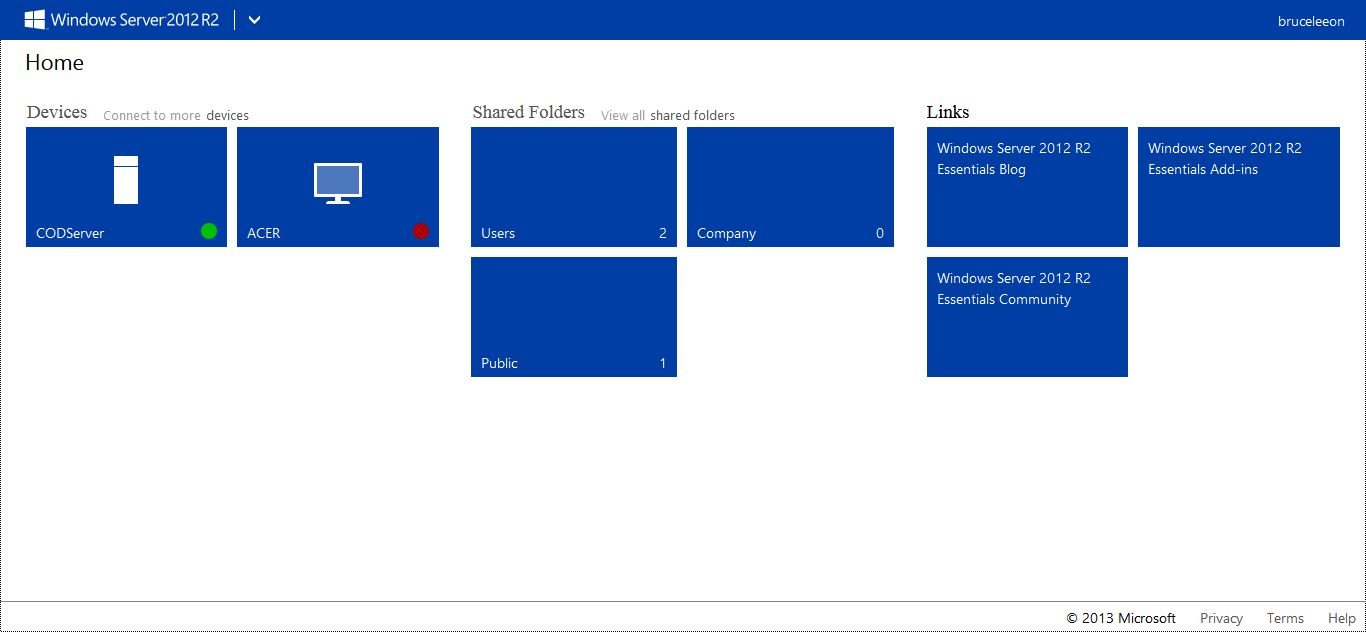This screenshot has width=1366, height=632.
Task: Click the Windows logo icon in header
Action: tap(35, 19)
